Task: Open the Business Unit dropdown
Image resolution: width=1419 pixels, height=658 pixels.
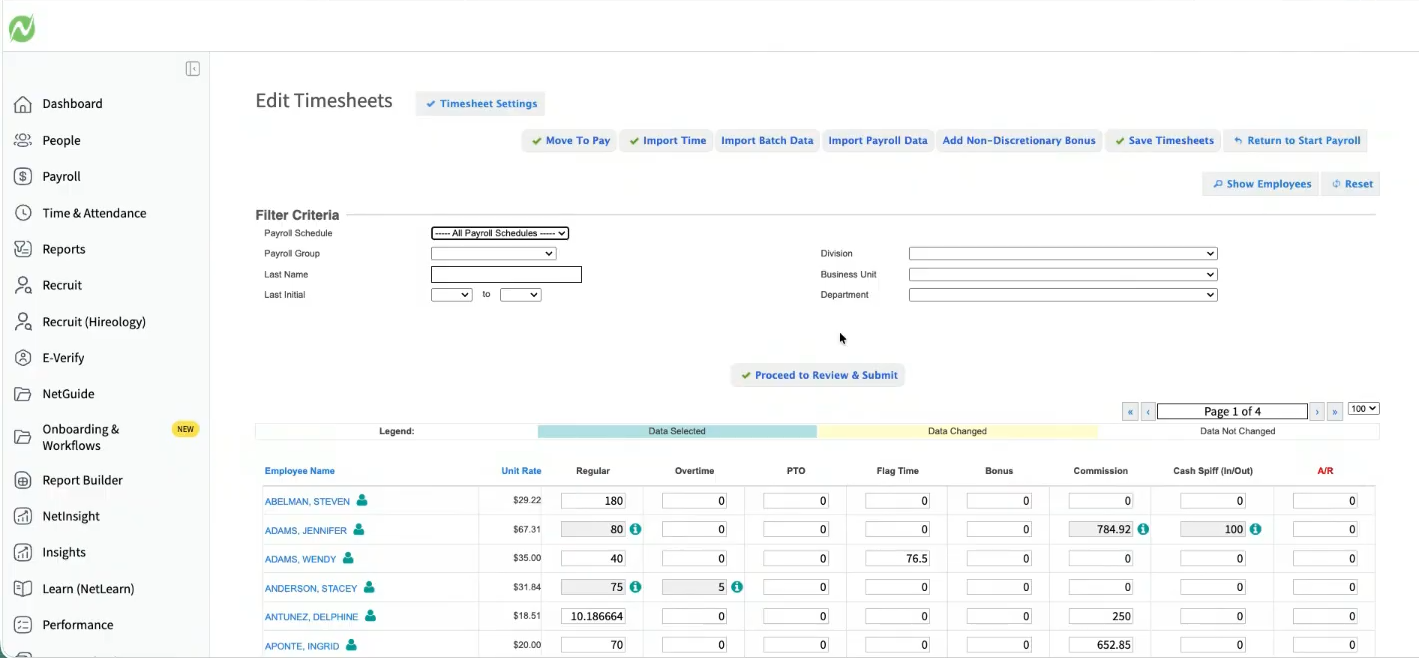Action: [x=1063, y=274]
